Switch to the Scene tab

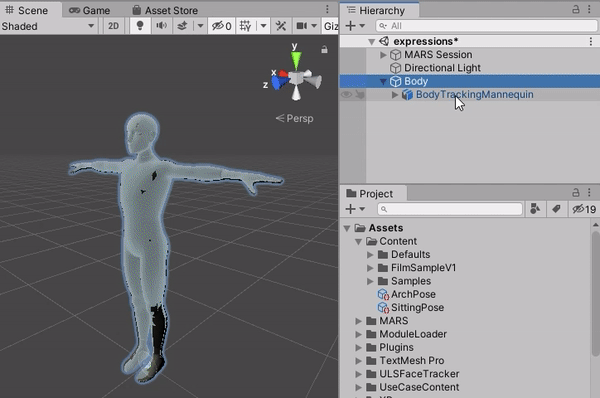[x=27, y=10]
